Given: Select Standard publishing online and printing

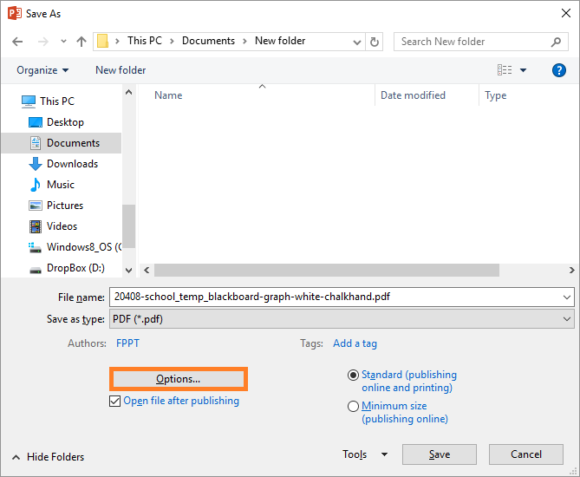Looking at the screenshot, I should pos(353,375).
